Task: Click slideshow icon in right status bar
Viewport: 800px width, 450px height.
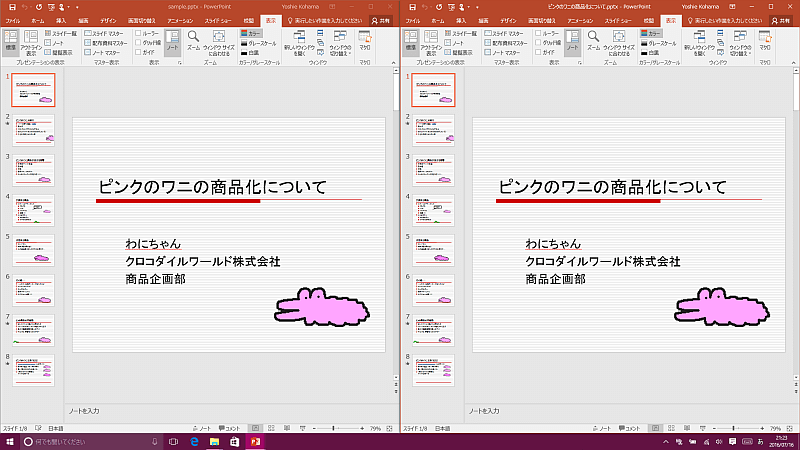Action: (703, 429)
